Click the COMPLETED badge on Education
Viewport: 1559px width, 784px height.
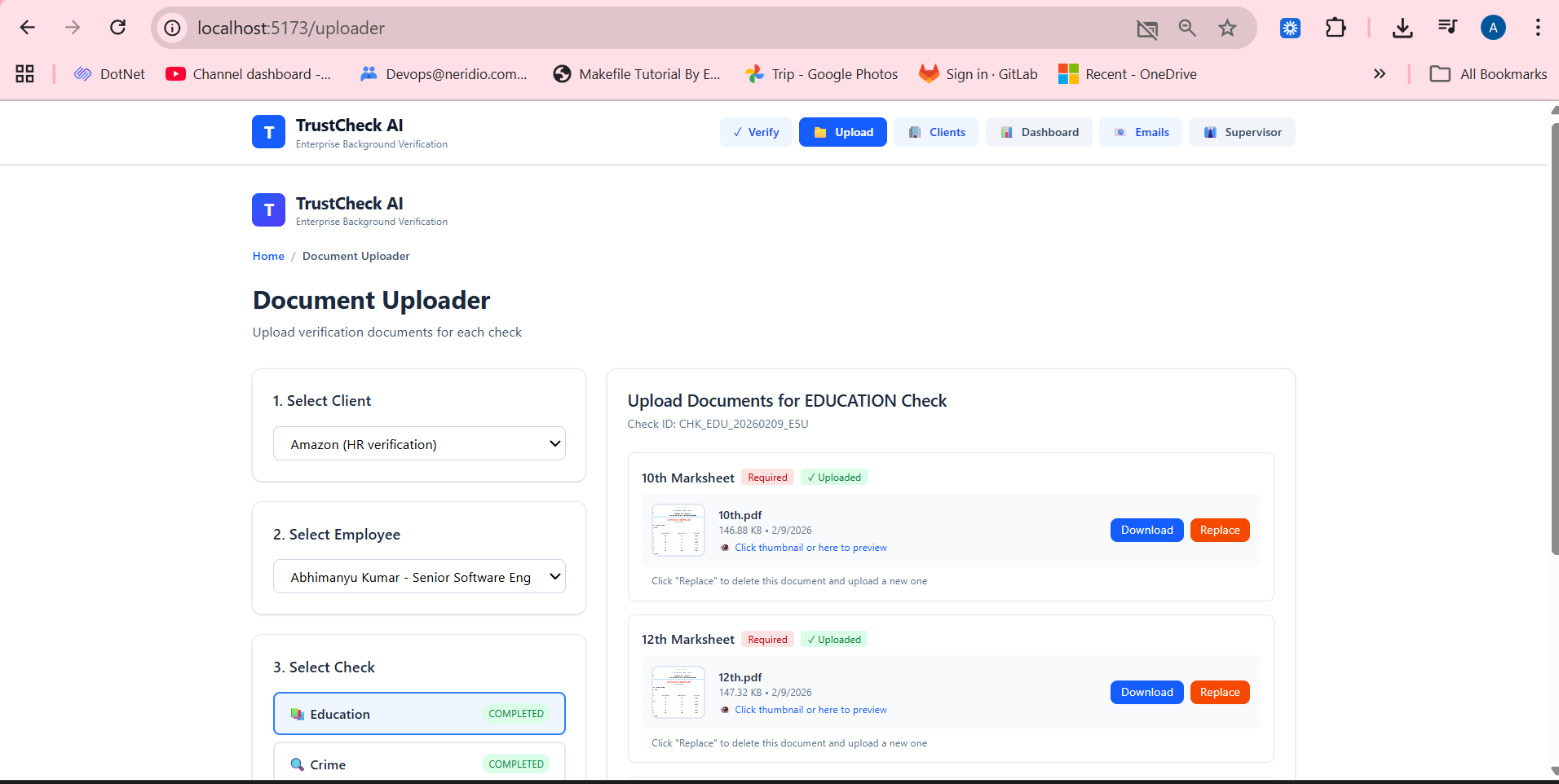click(x=516, y=714)
